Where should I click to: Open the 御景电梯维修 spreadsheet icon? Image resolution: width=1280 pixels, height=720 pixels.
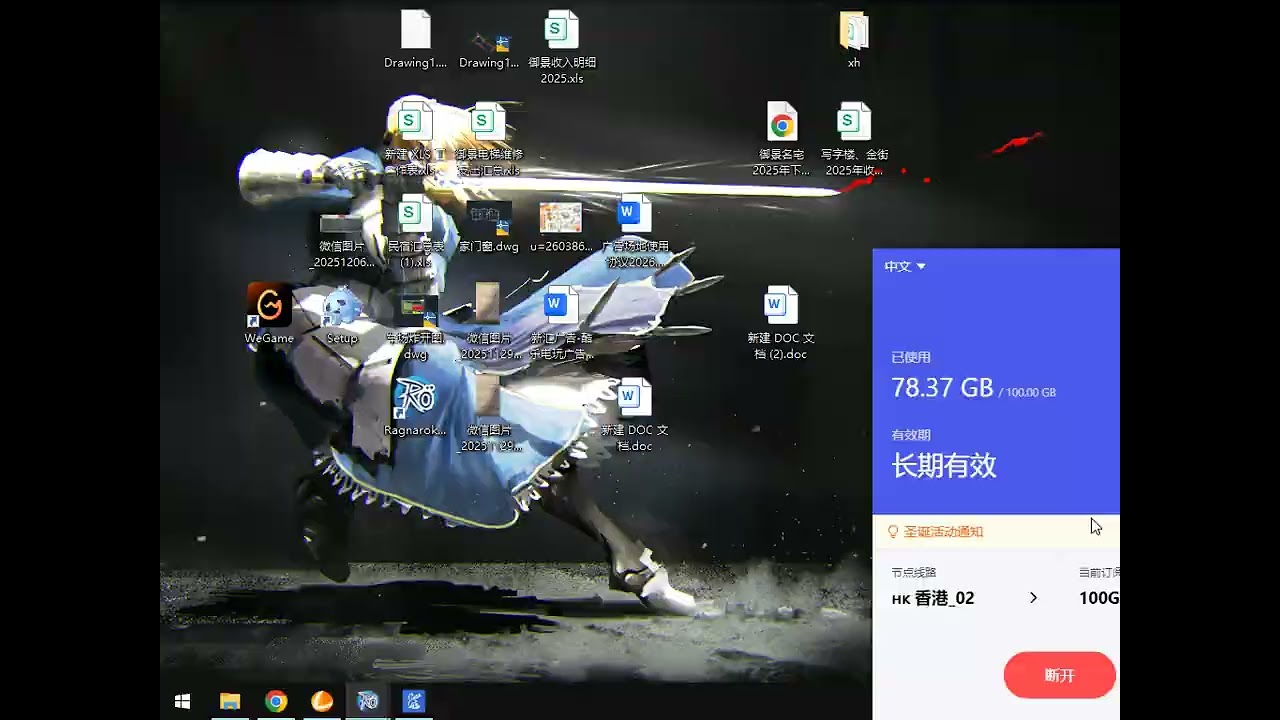pos(488,122)
